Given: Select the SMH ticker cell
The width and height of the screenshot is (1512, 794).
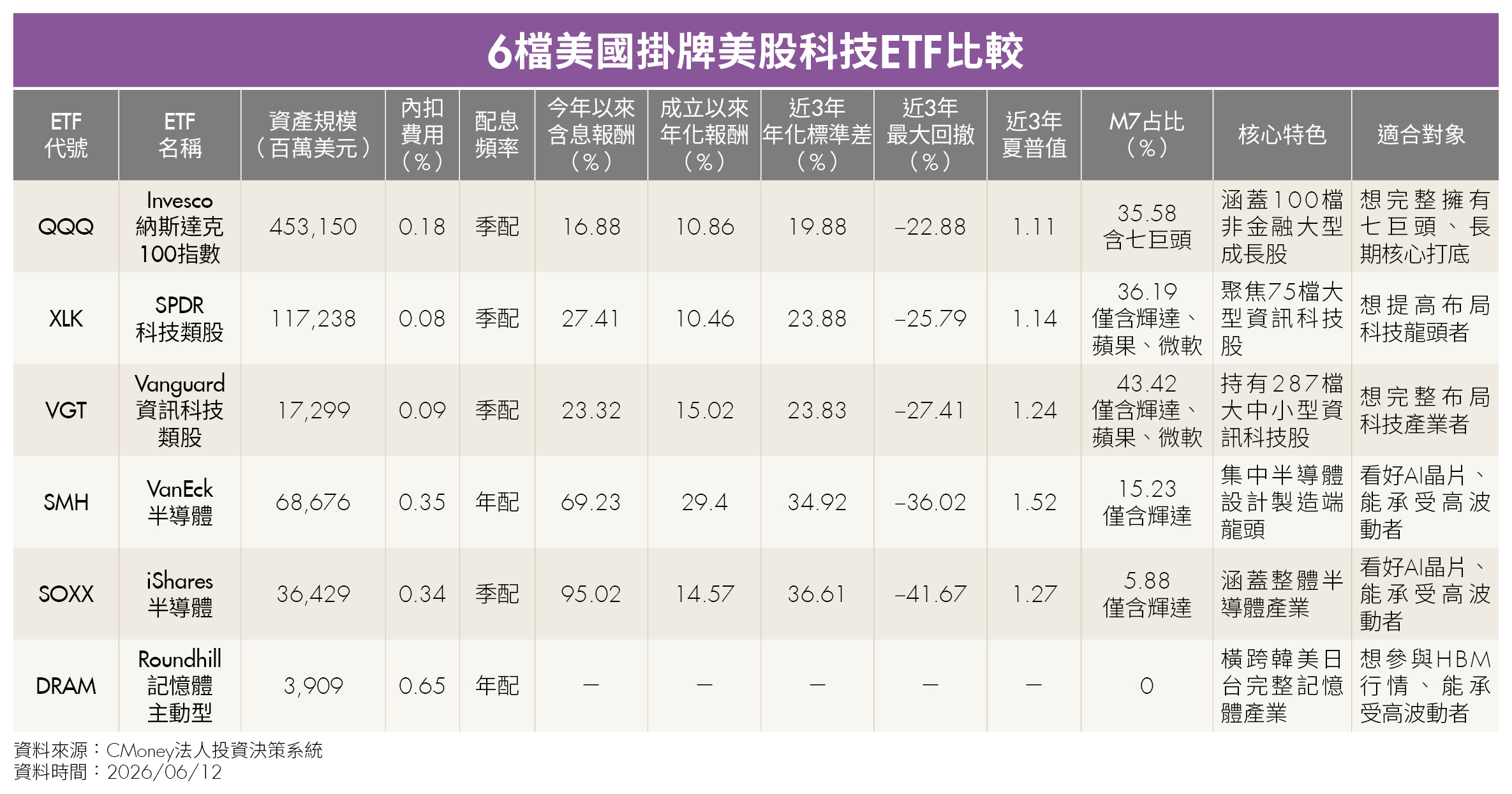Looking at the screenshot, I should [66, 502].
